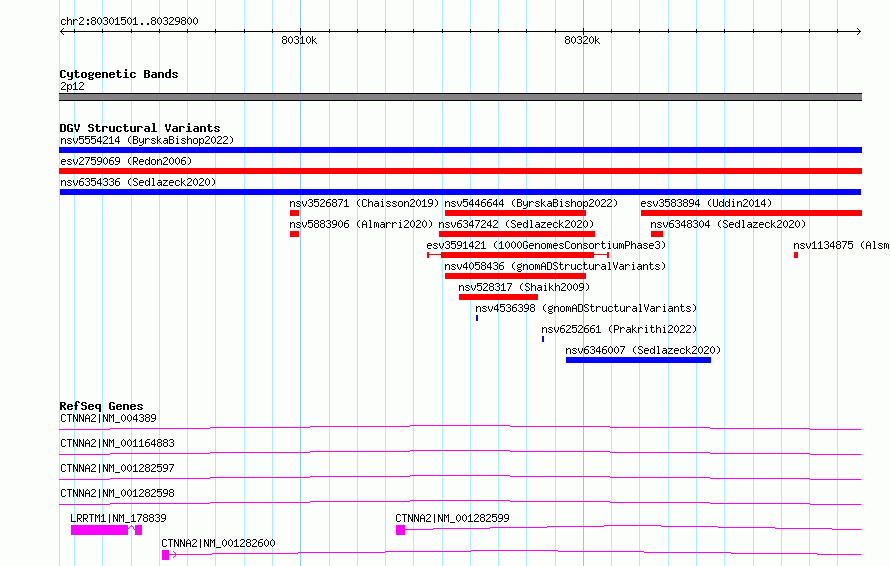Click the tiny blue mark under nsv6252661
Viewport: 890px width, 566px height.
[x=543, y=339]
